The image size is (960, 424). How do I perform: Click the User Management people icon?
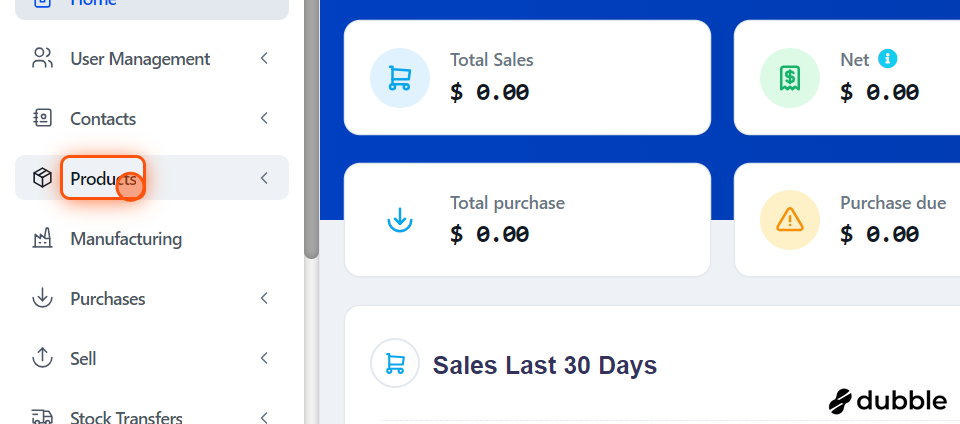pos(42,59)
